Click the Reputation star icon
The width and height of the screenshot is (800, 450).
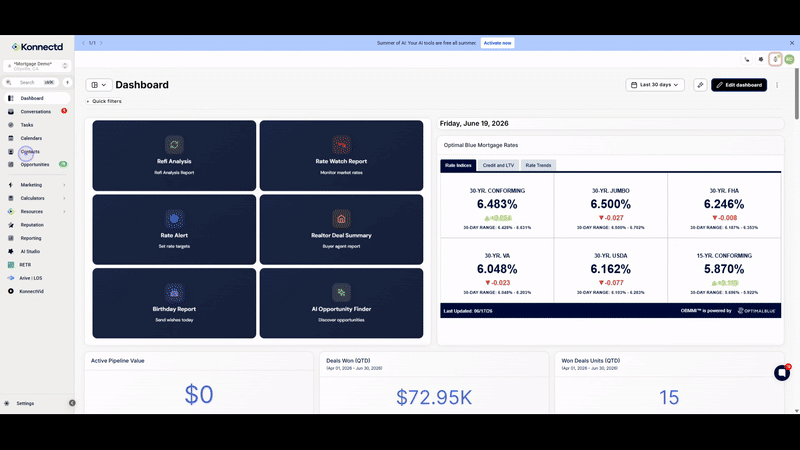pos(11,224)
